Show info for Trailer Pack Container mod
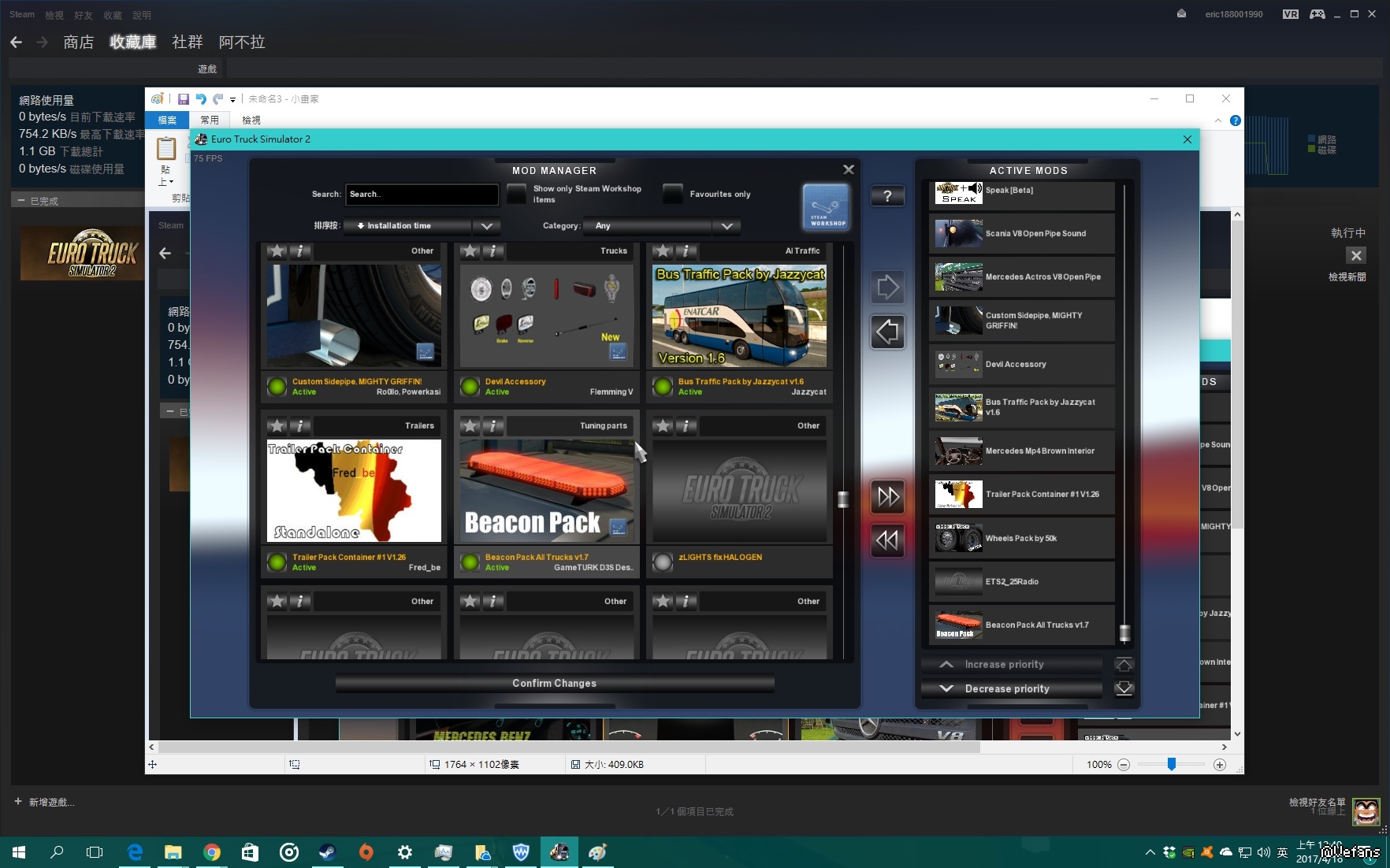 pos(300,426)
